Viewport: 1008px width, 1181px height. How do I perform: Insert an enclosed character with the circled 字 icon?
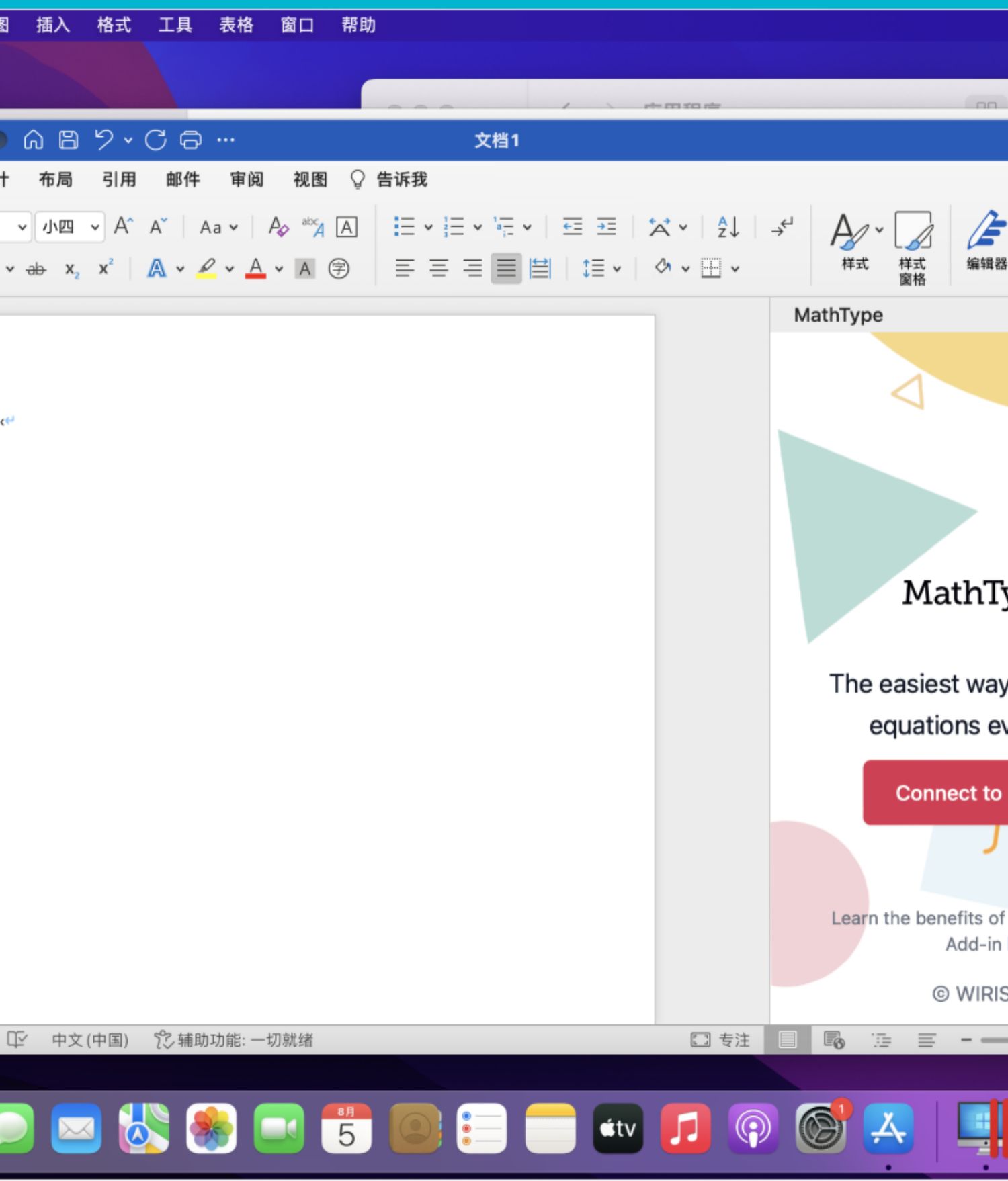pos(339,269)
